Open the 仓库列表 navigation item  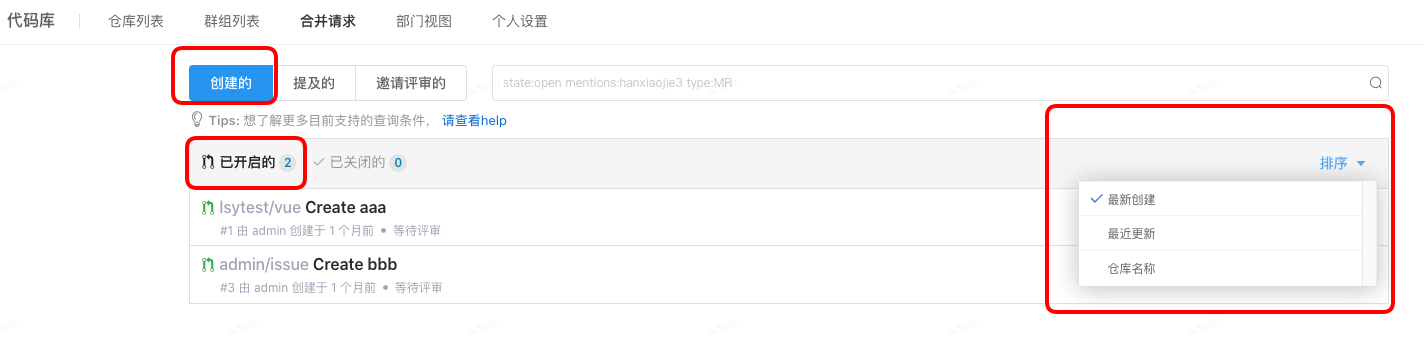[x=136, y=21]
